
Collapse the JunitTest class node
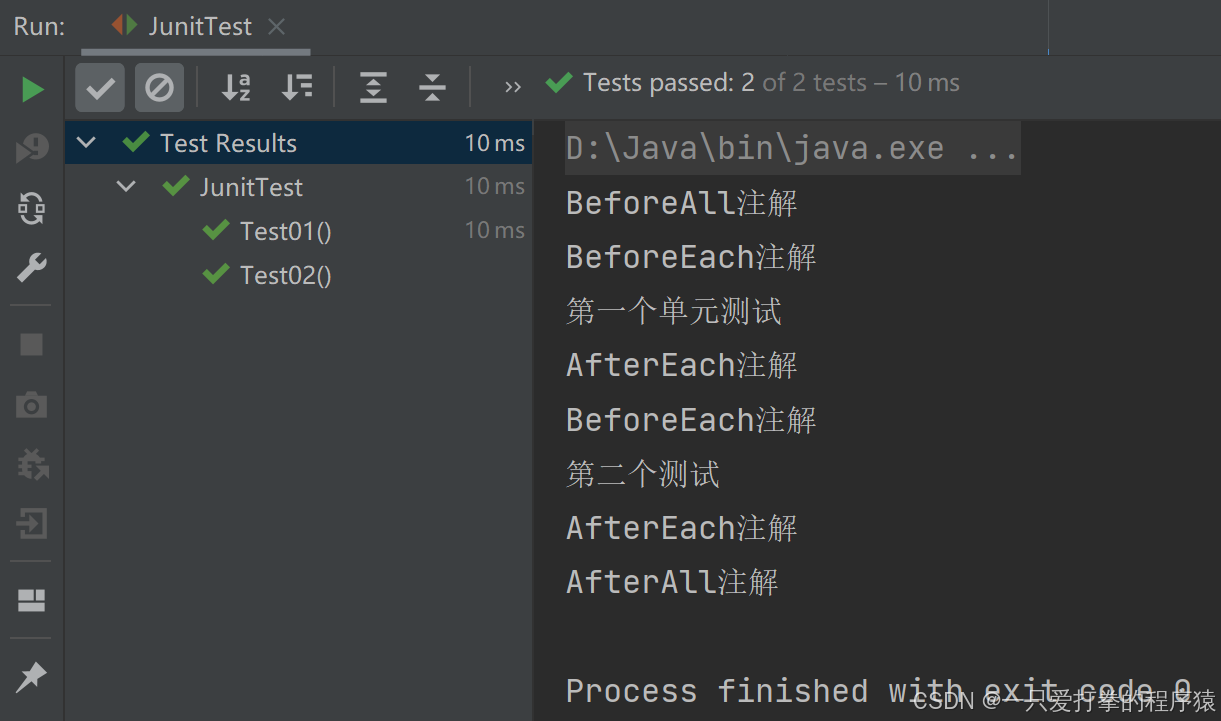[x=126, y=186]
